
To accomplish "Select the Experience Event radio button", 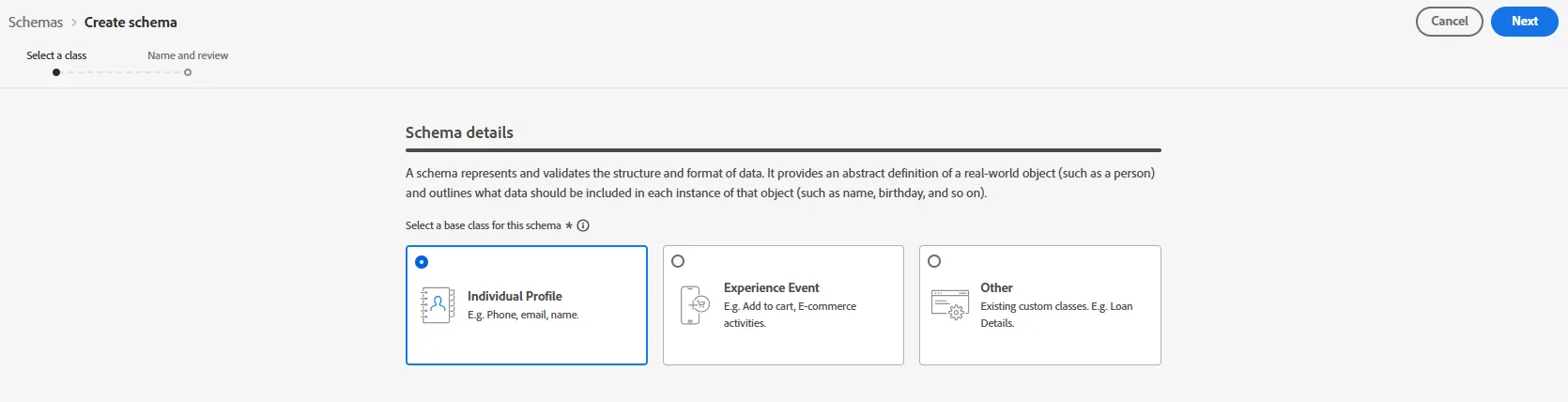I will point(678,261).
